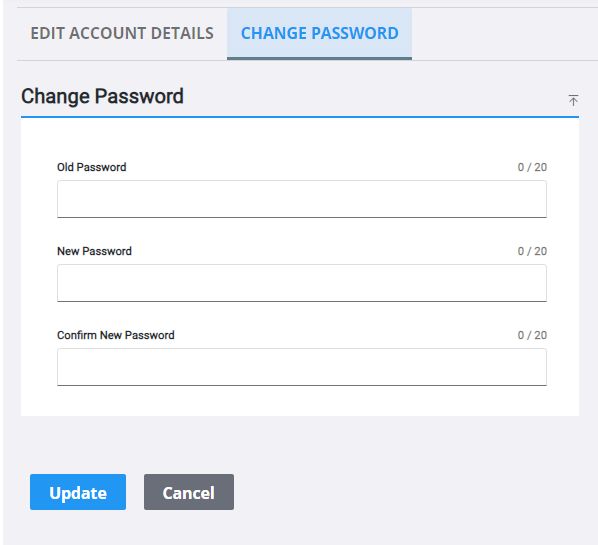Cancel the password change
This screenshot has width=598, height=545.
coord(189,492)
